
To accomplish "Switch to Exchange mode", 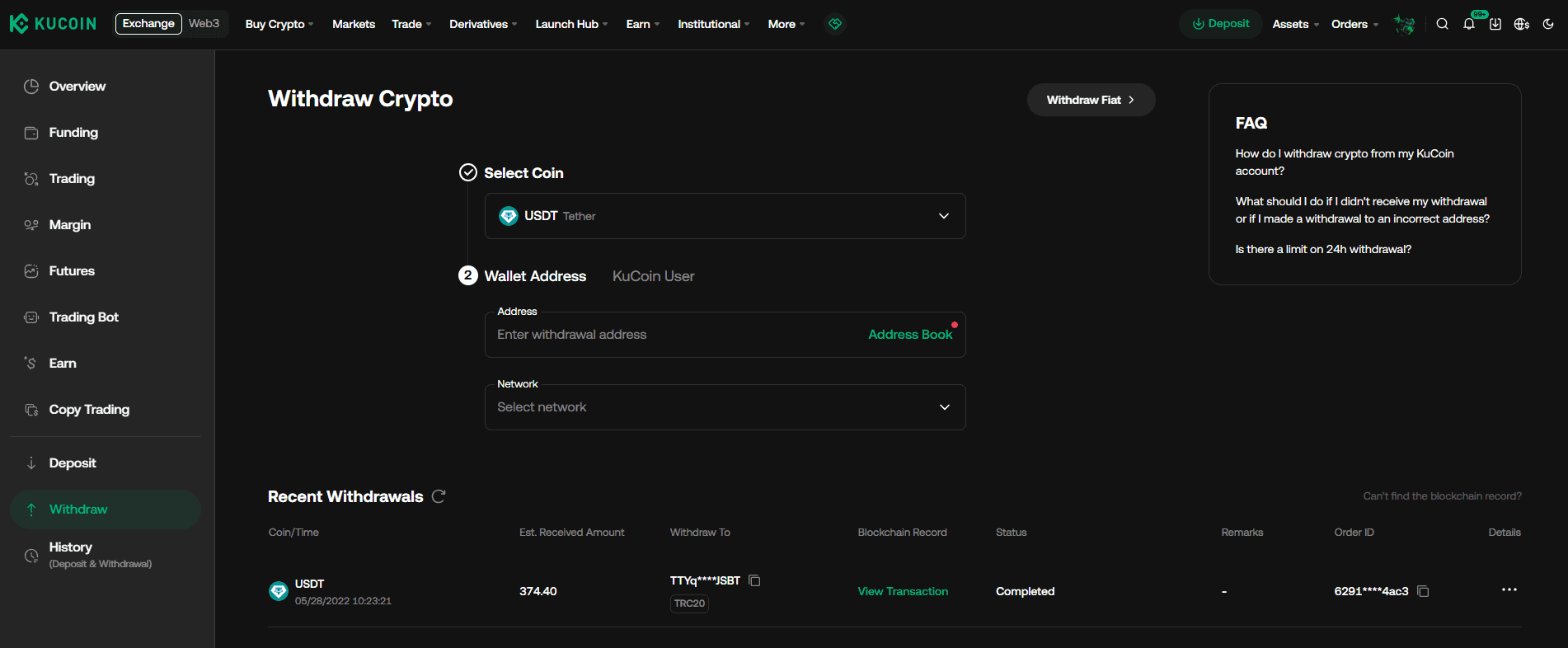I will click(x=148, y=23).
